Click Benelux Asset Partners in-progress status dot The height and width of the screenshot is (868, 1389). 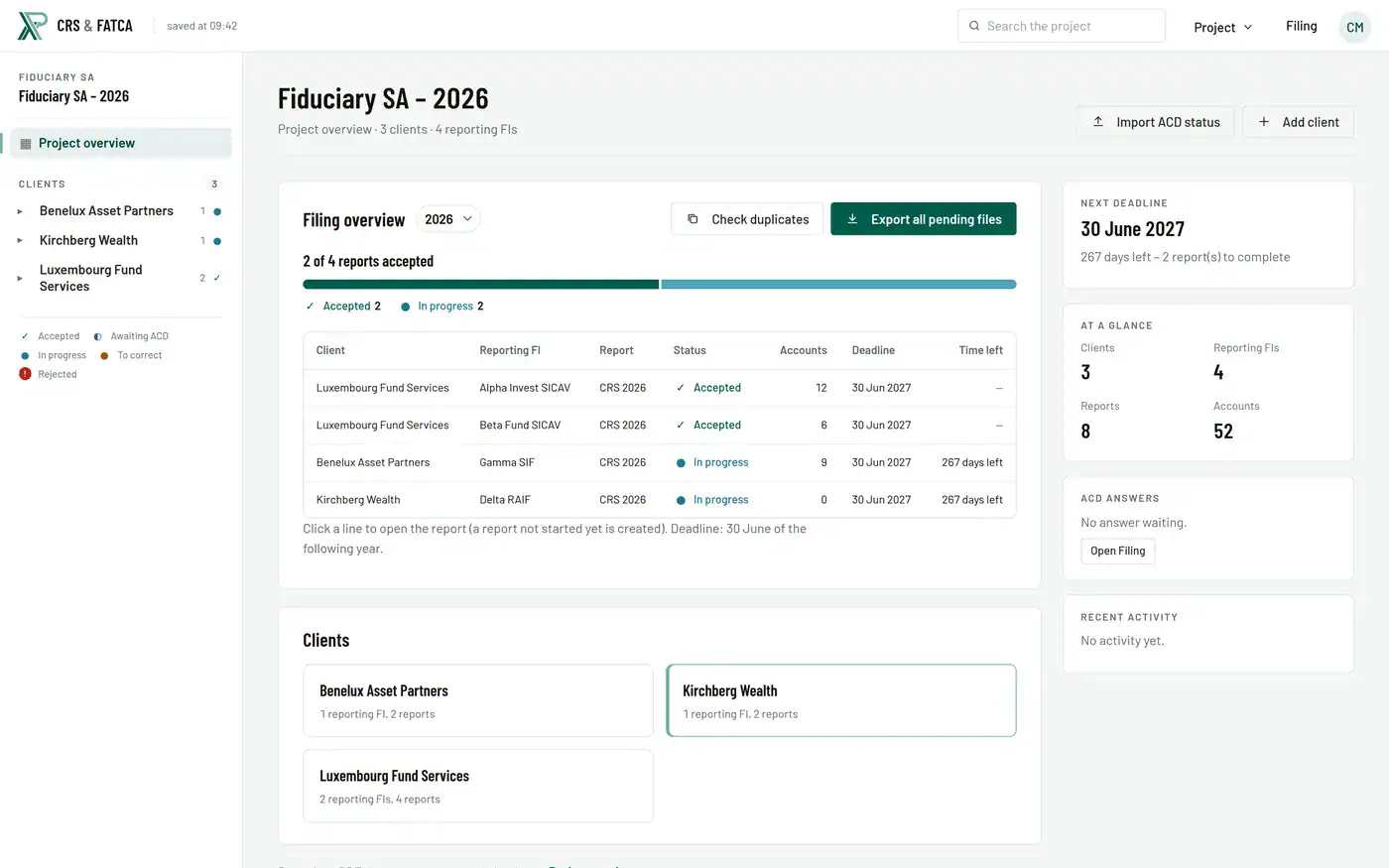(x=217, y=211)
